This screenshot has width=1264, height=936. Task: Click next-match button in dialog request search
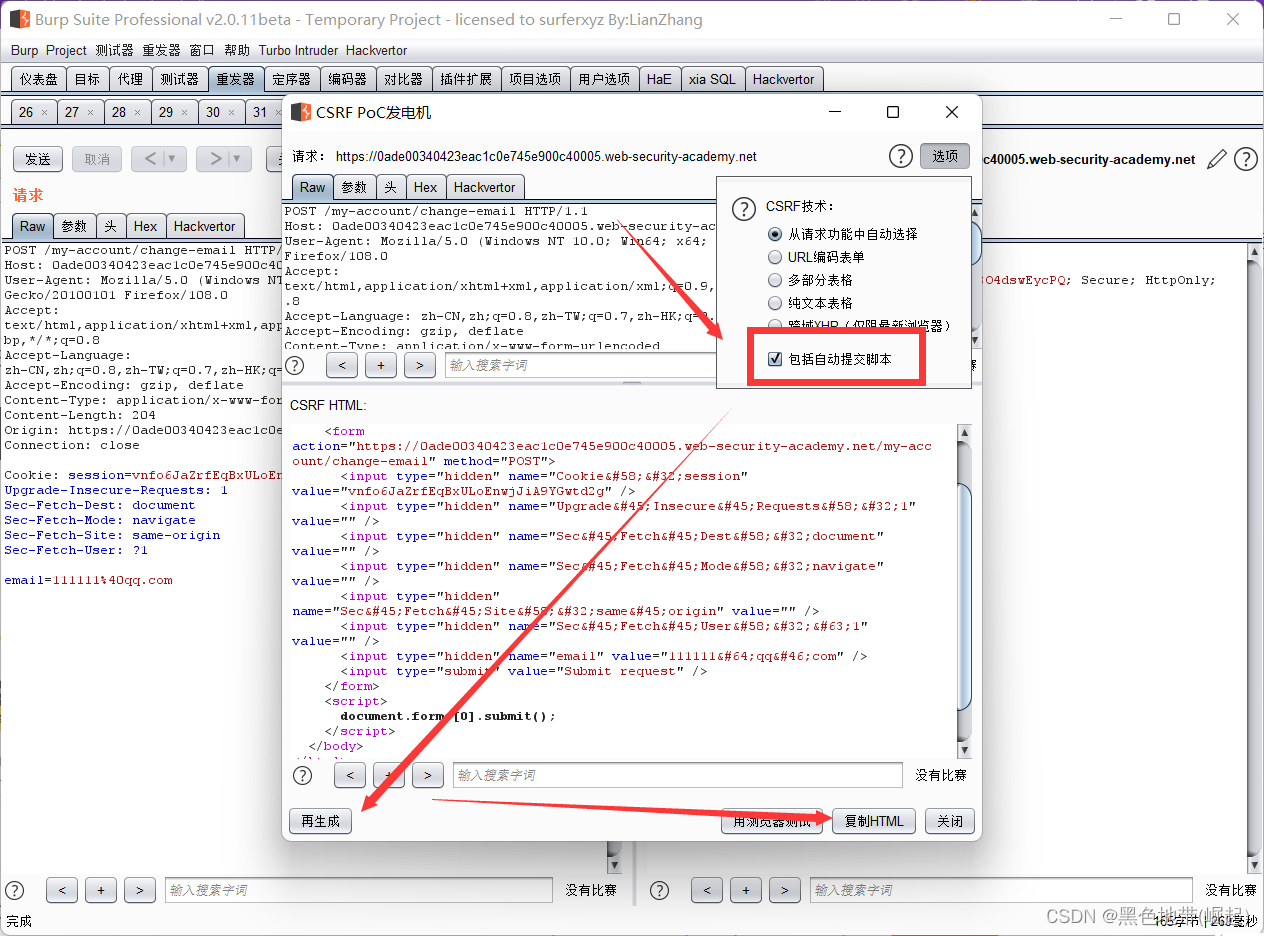coord(420,365)
